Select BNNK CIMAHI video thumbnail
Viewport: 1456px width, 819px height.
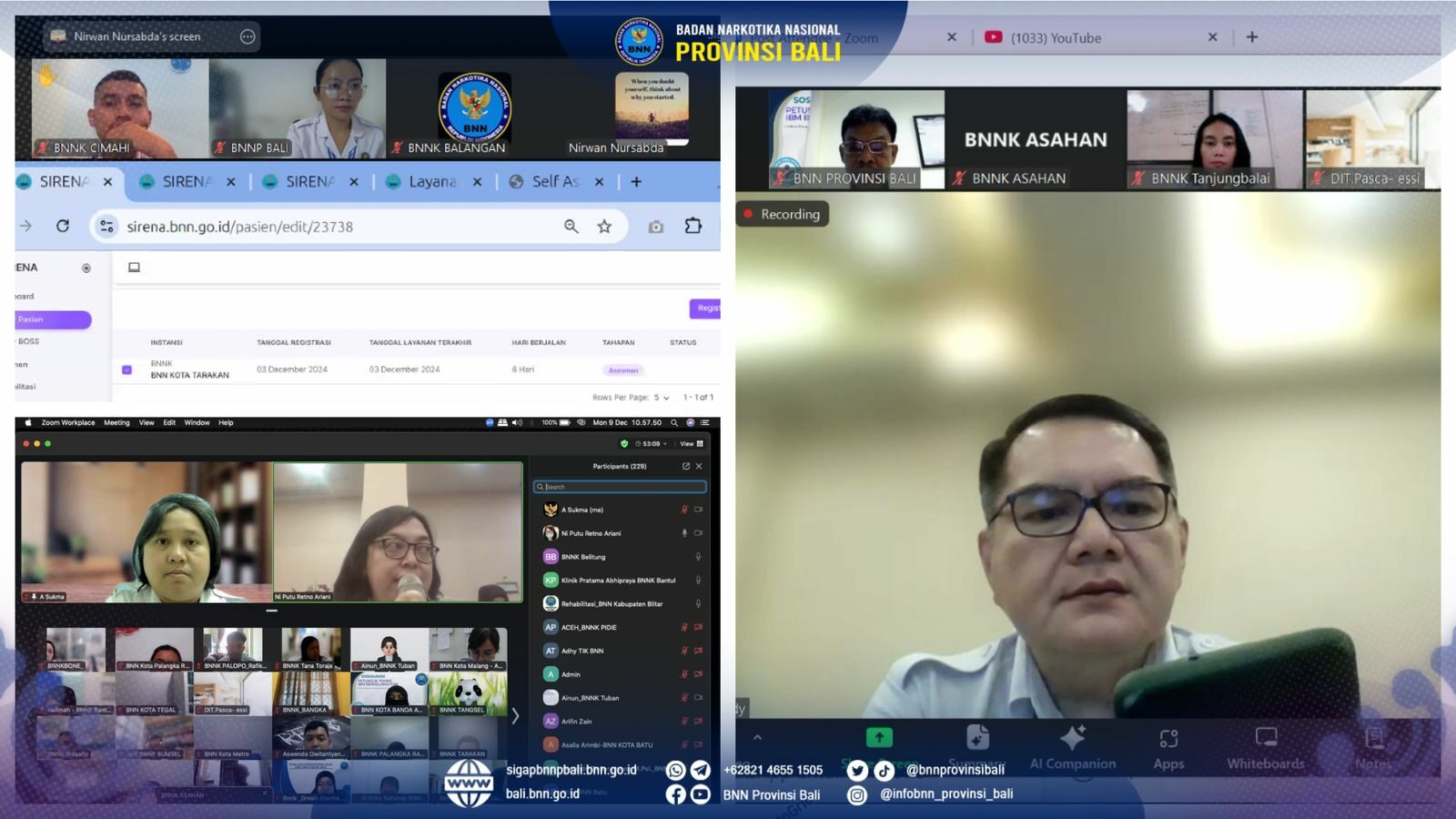120,108
